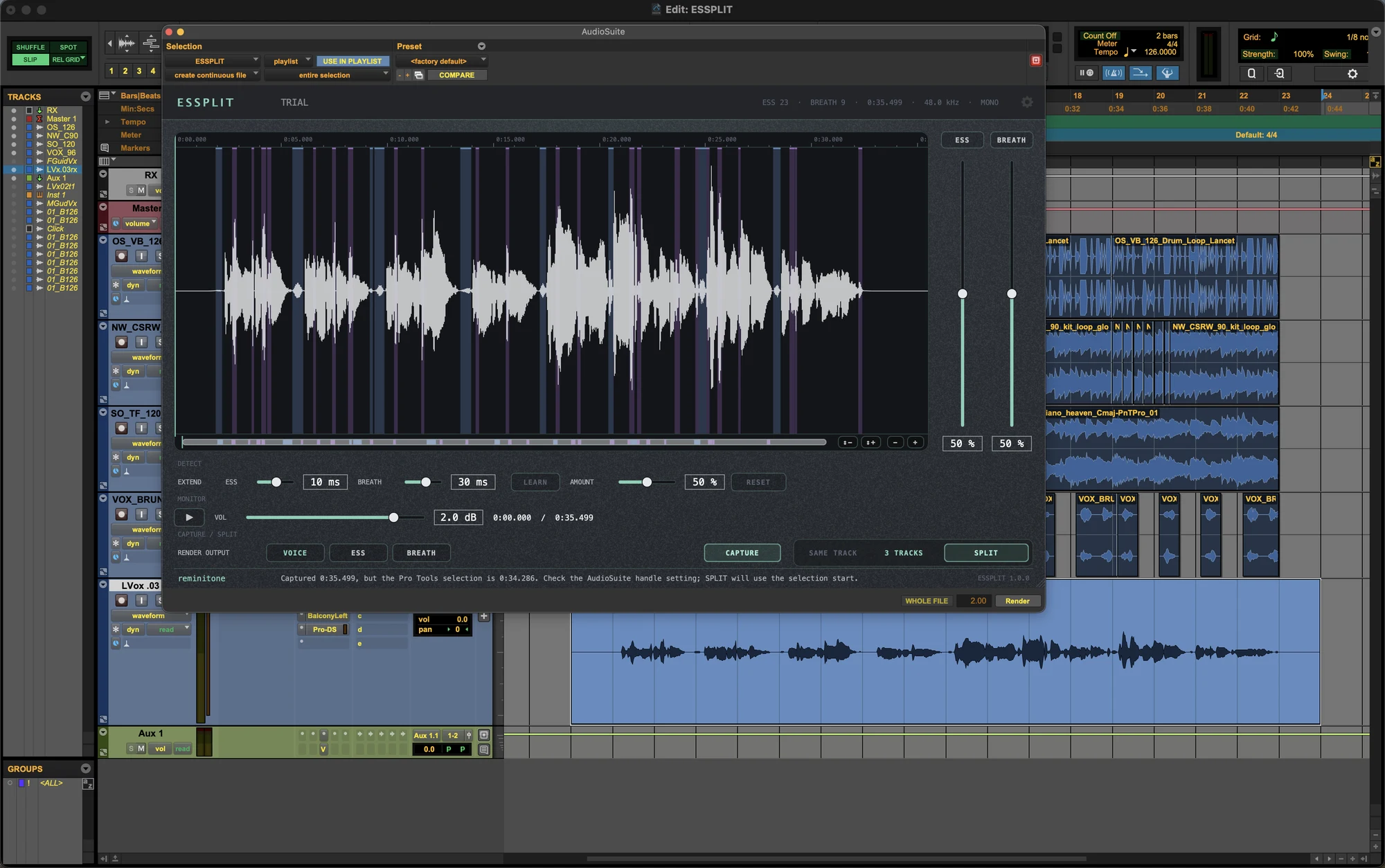This screenshot has width=1385, height=868.
Task: Enable SLIP edit mode
Action: click(30, 60)
